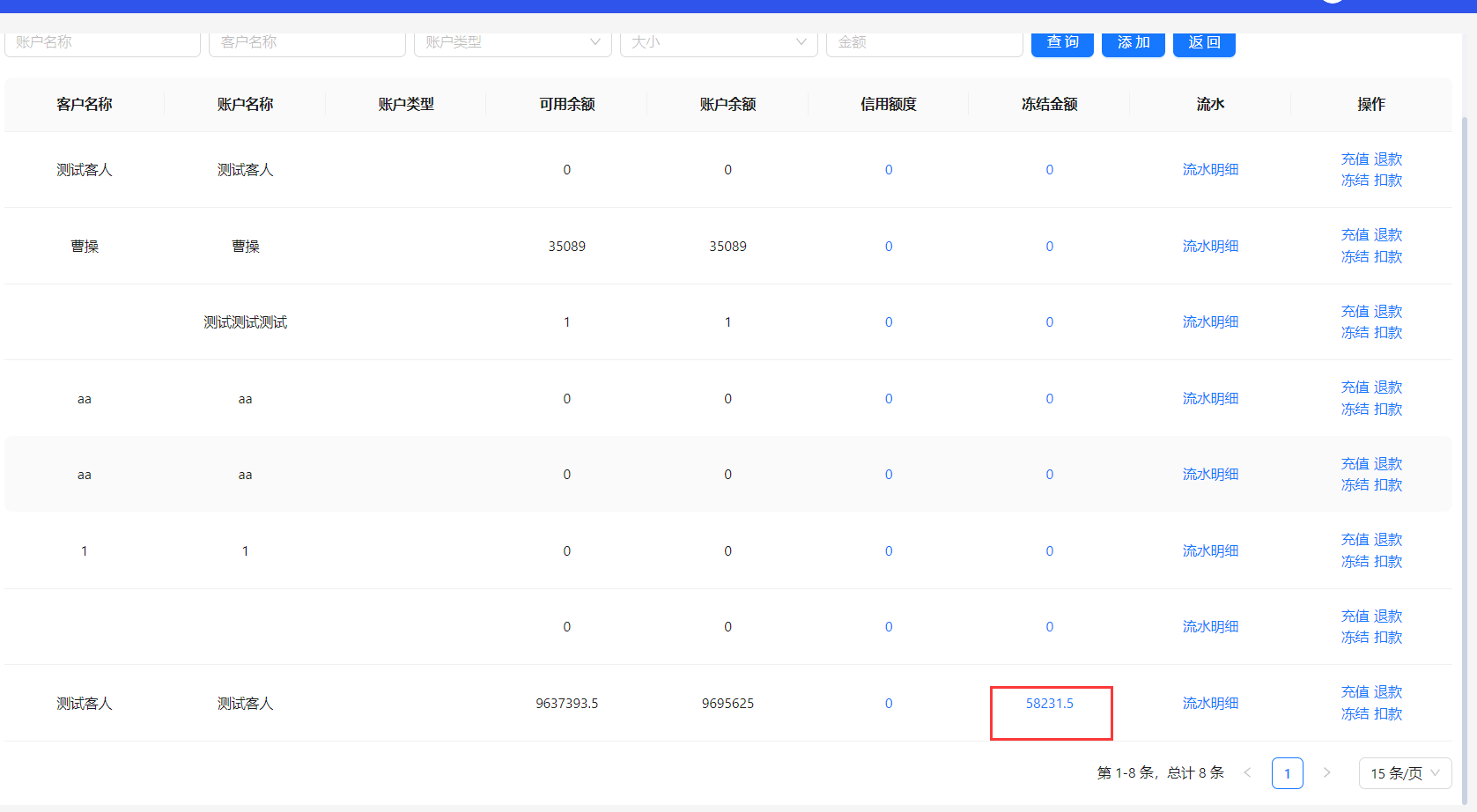Click 充值 for 曹操
The height and width of the screenshot is (812, 1477).
point(1355,235)
